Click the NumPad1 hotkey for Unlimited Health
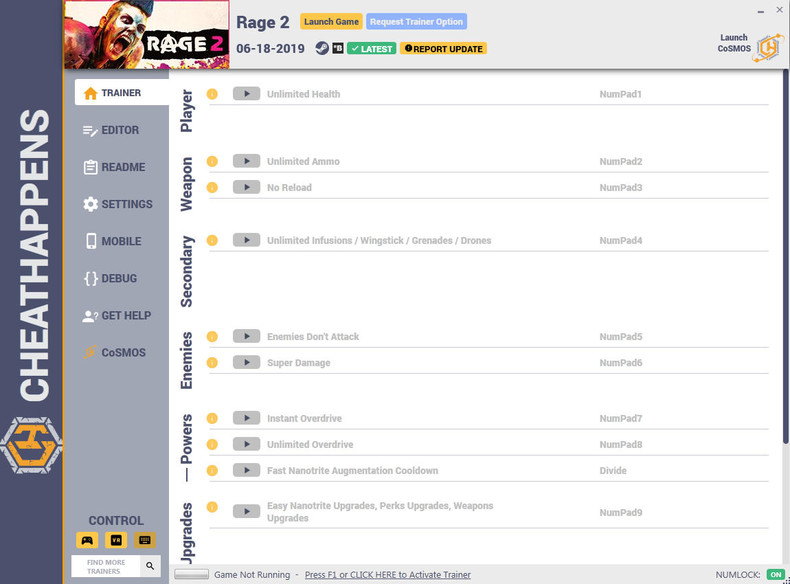The height and width of the screenshot is (584, 790). pyautogui.click(x=620, y=94)
